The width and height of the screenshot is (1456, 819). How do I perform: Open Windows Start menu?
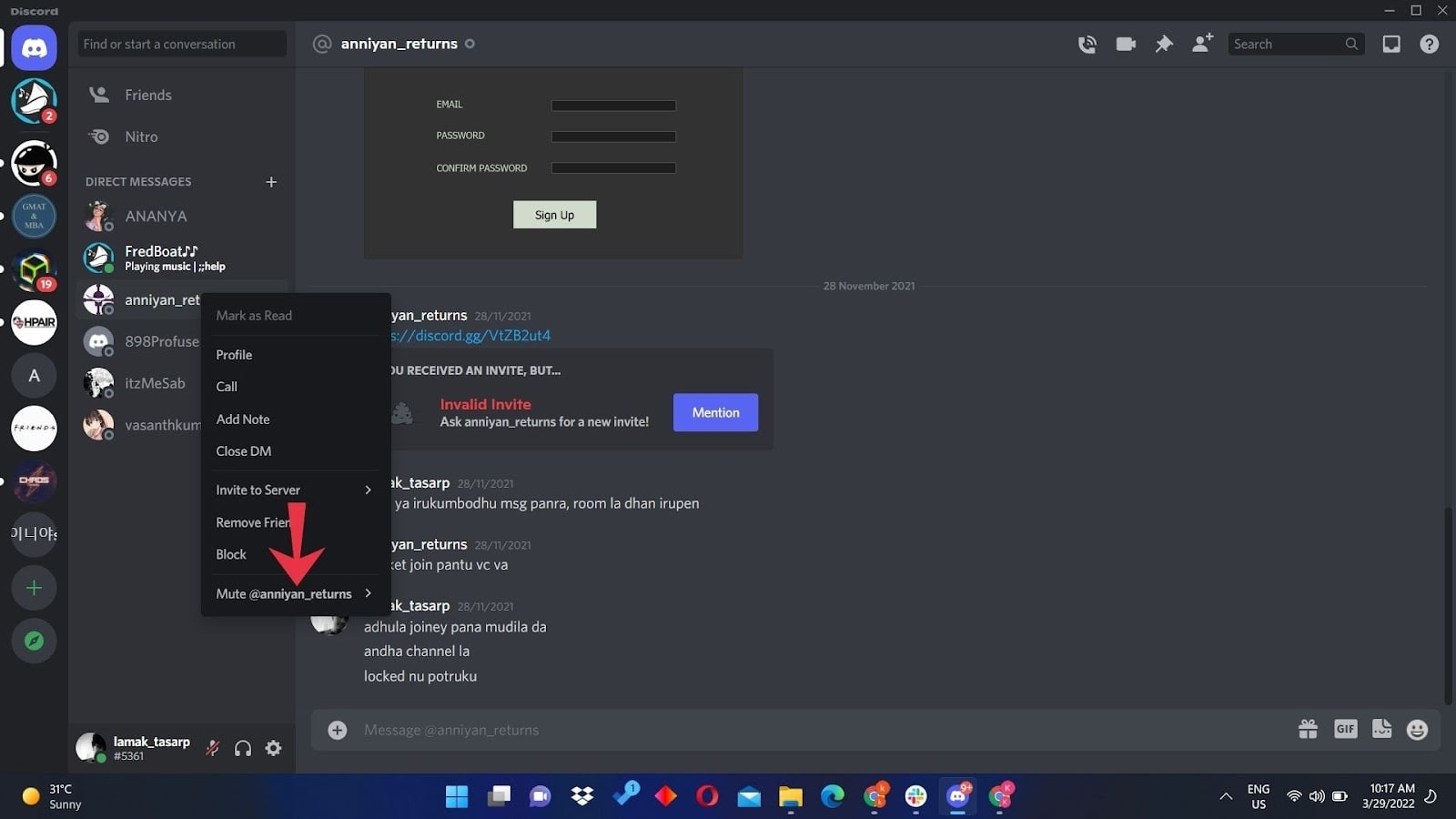pos(457,796)
